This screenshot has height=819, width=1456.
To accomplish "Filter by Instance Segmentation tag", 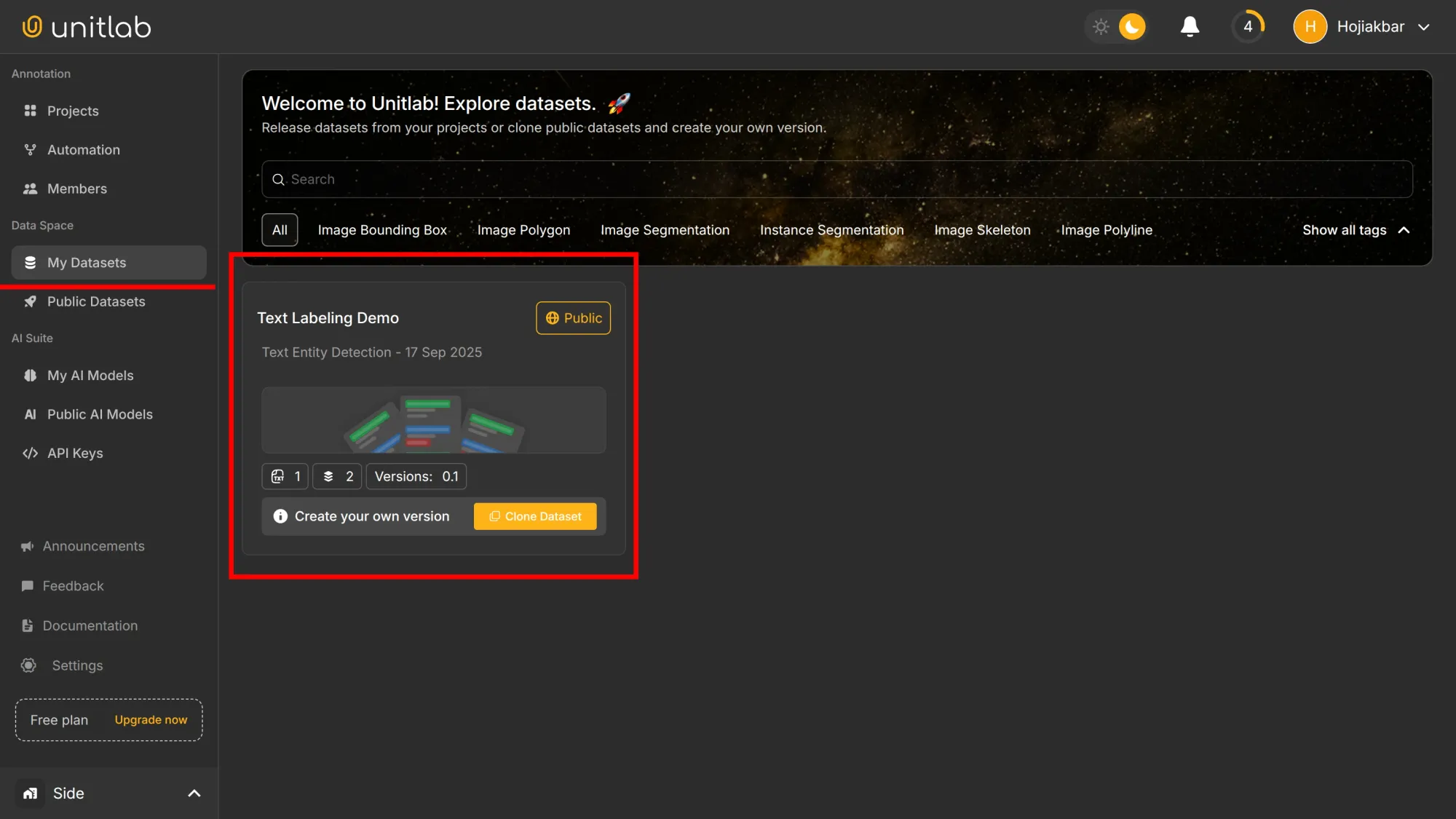I will click(831, 230).
